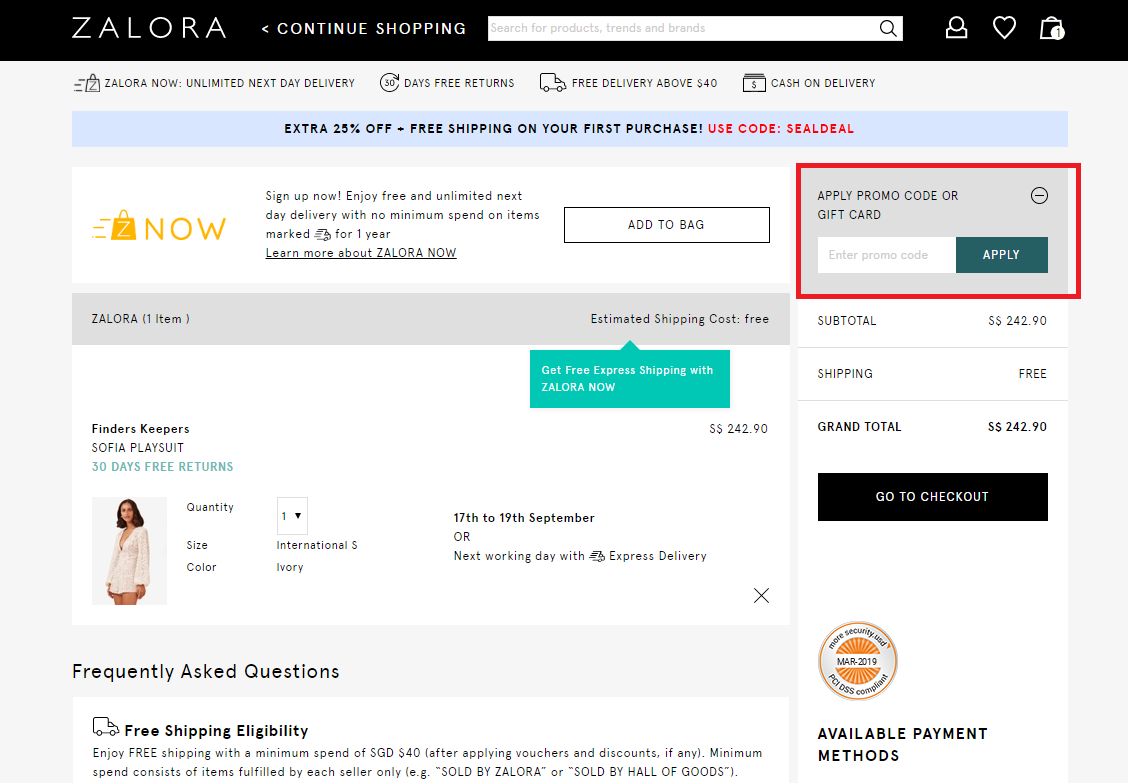This screenshot has width=1128, height=783.
Task: Click the Apply promo button
Action: click(1001, 255)
